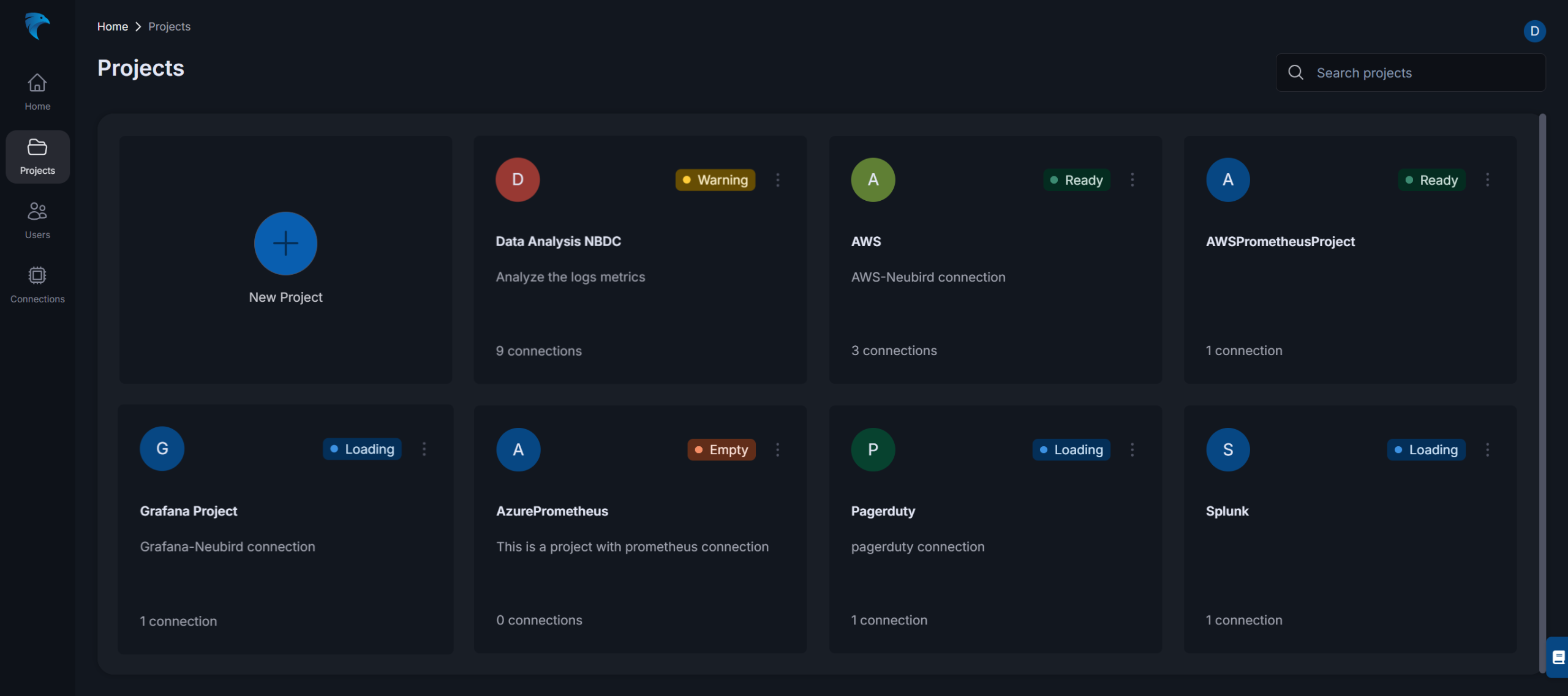Viewport: 1568px width, 696px height.
Task: Open options menu for Data Analysis NBDC
Action: 778,180
